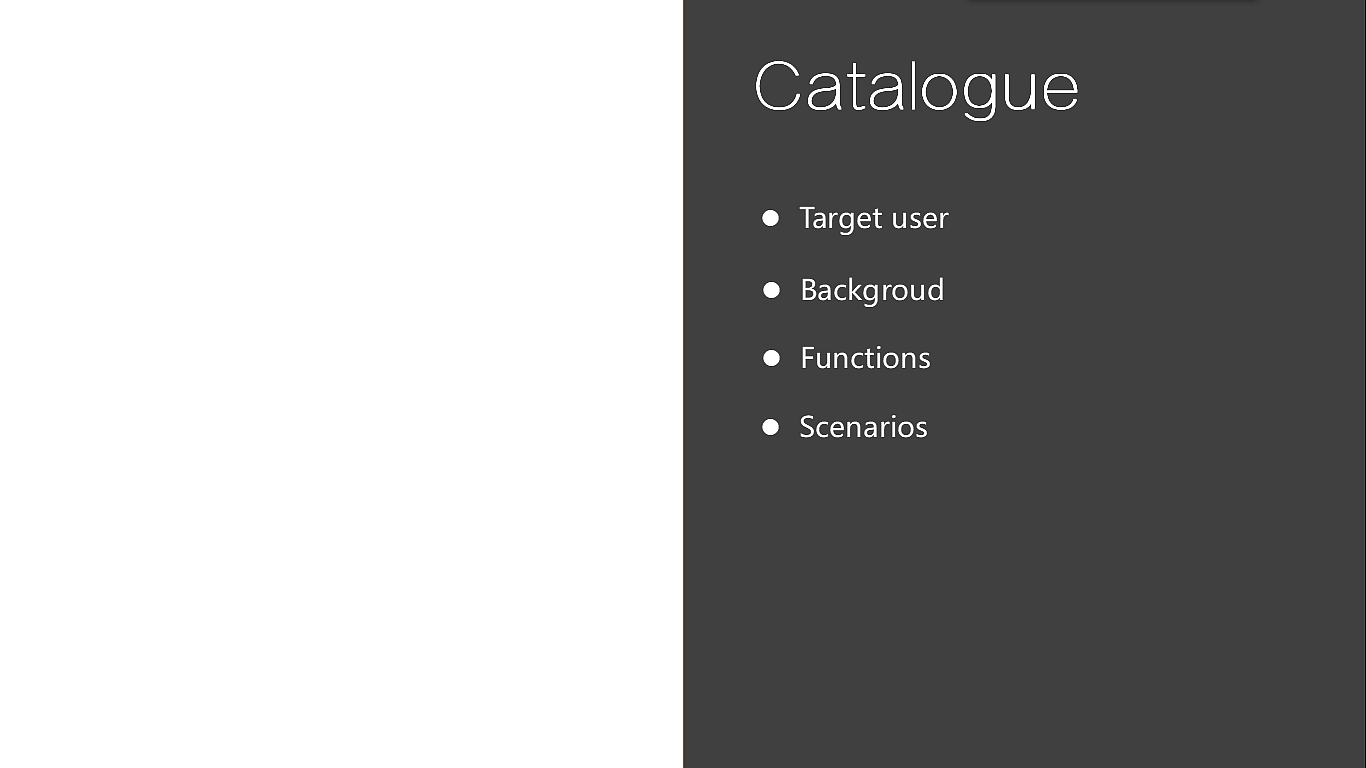Click the capital S of Scenarios

808,427
